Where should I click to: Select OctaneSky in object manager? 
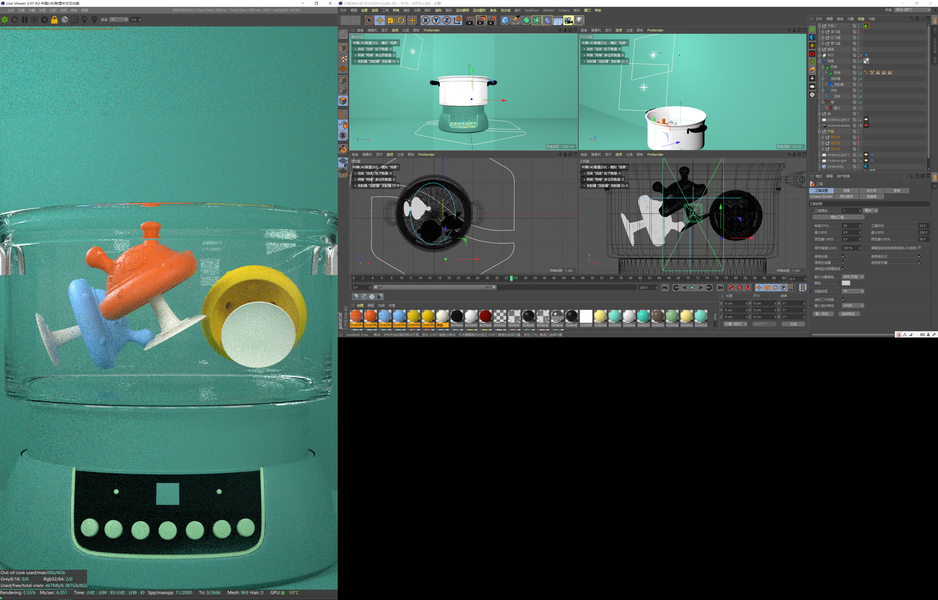[836, 166]
